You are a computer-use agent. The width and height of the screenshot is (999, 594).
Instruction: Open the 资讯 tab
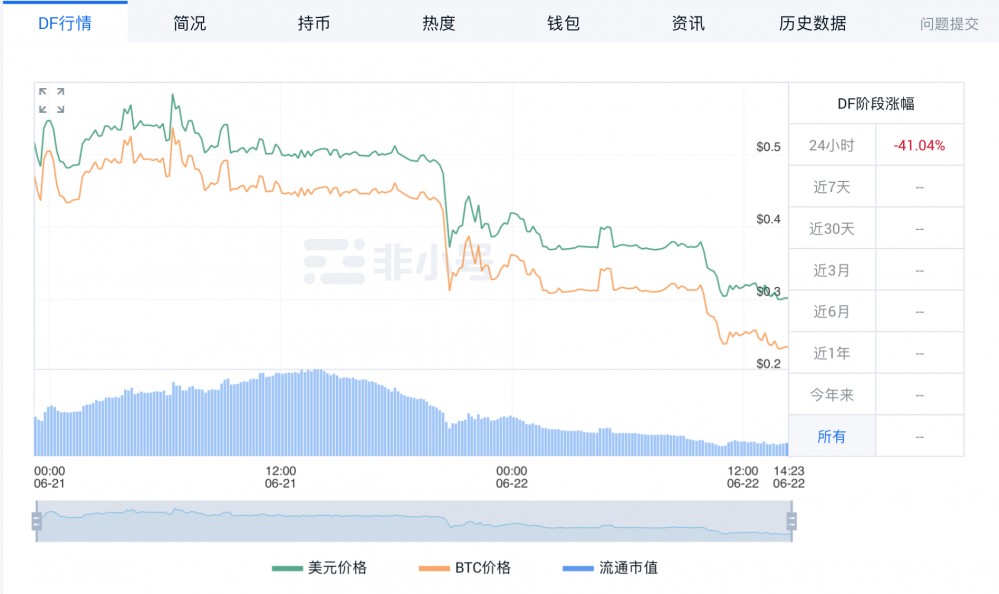(x=685, y=23)
